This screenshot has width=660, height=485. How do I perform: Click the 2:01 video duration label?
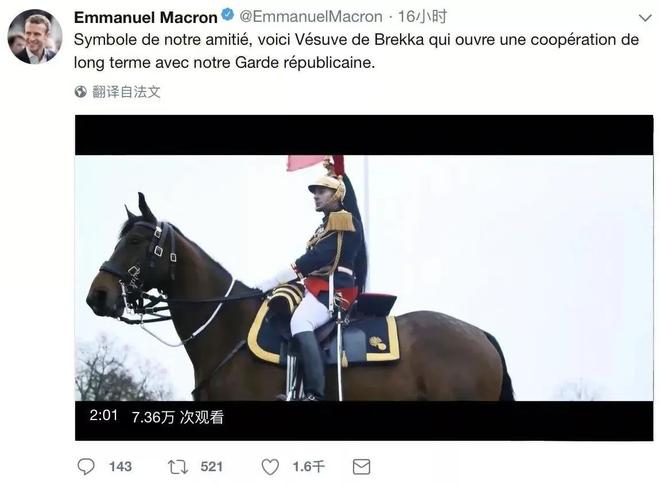(x=104, y=416)
